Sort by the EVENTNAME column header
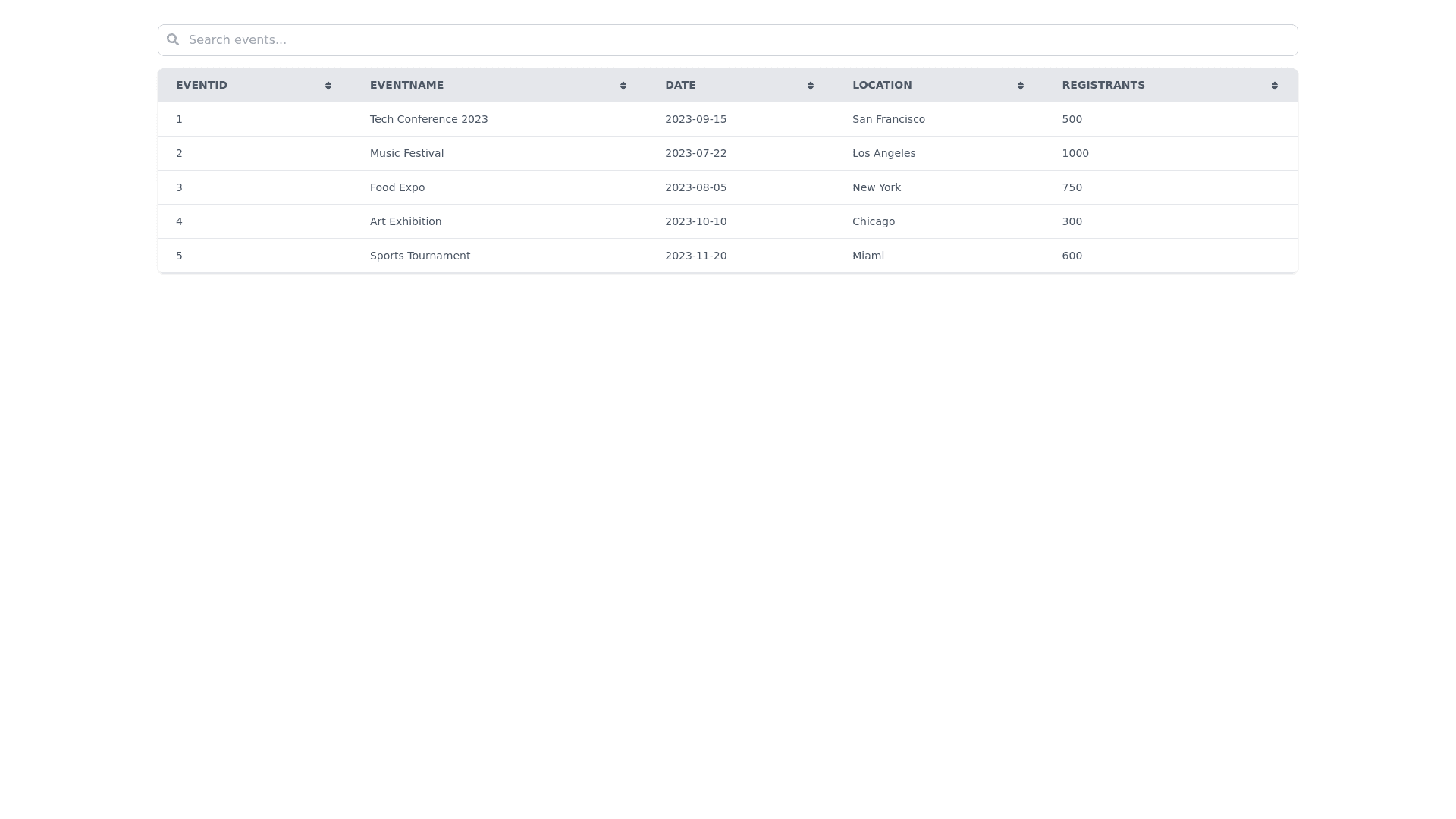 pos(406,85)
